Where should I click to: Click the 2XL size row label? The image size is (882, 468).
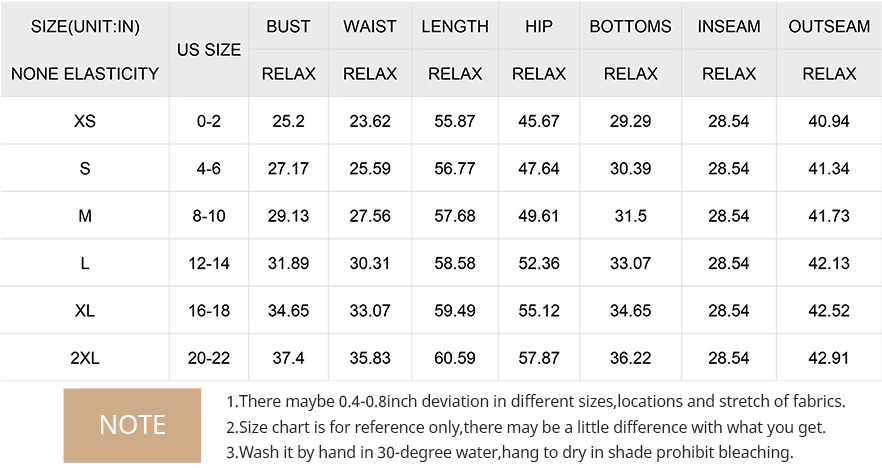(85, 358)
